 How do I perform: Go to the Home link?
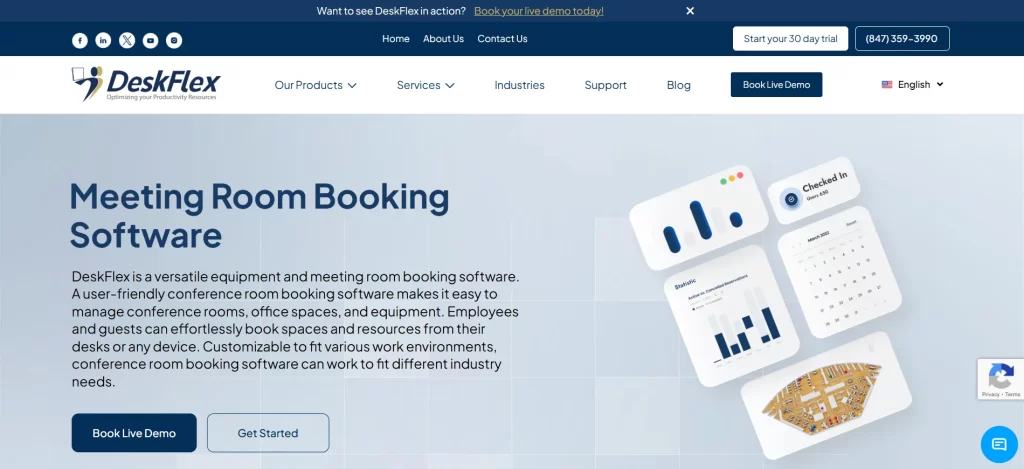396,39
